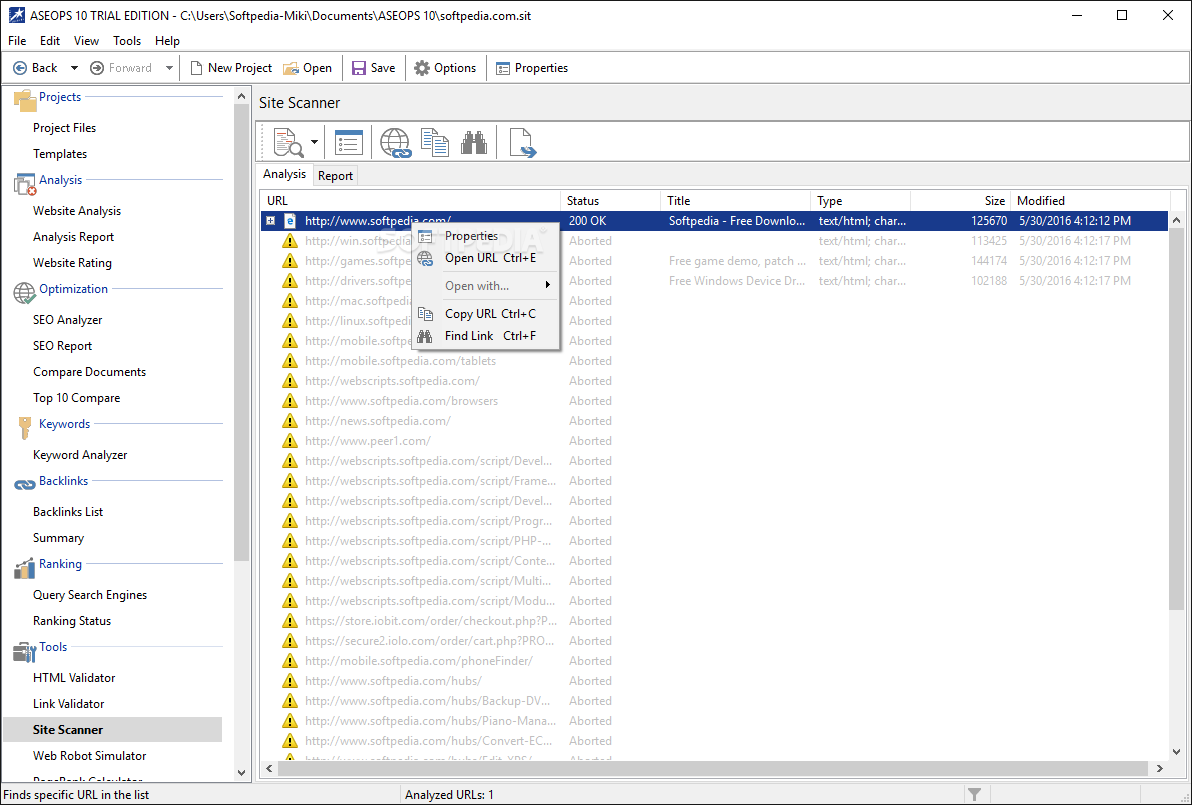Click the Ranking chart section icon
1192x805 pixels.
coord(25,567)
